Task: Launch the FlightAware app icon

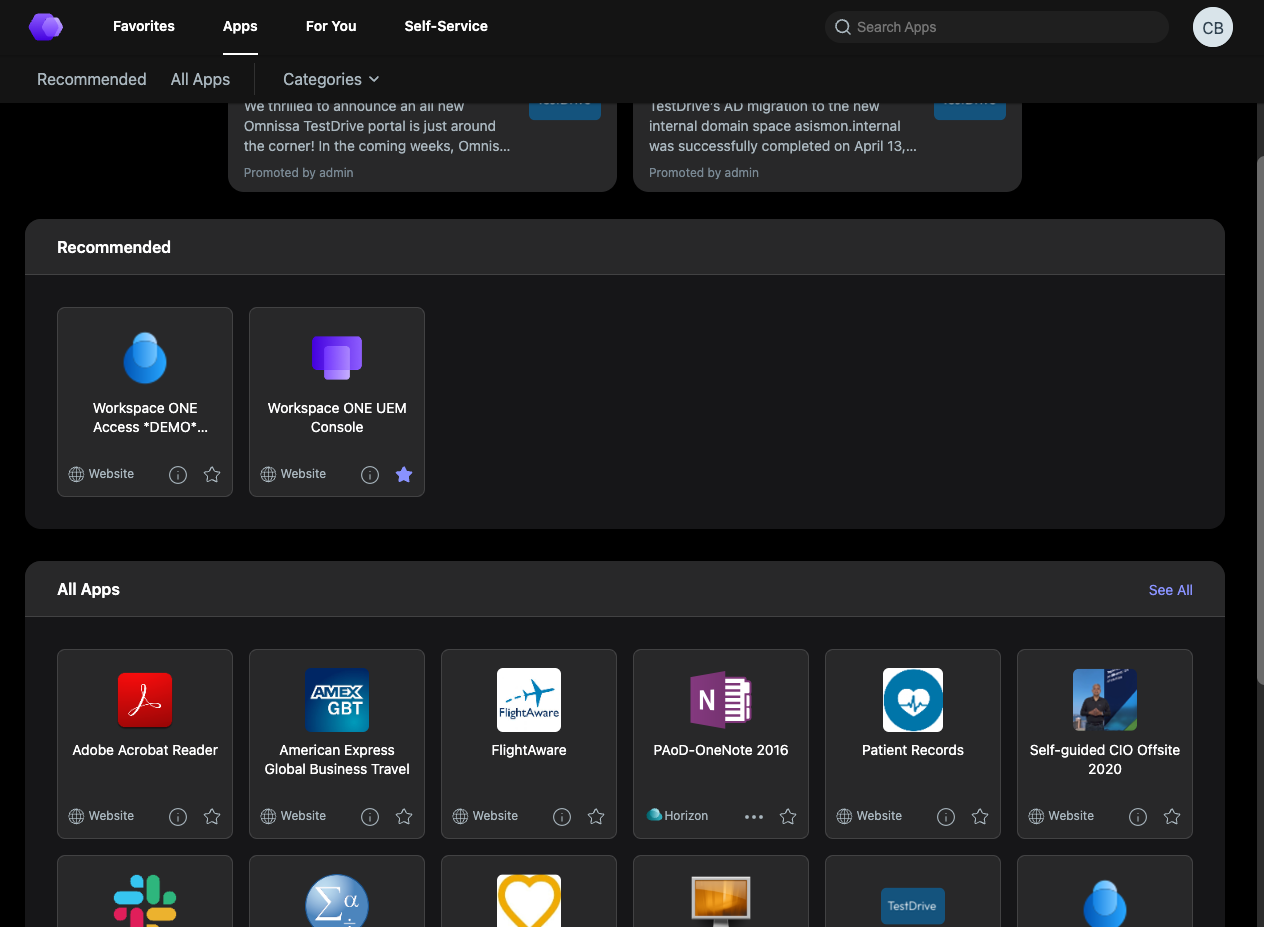Action: [529, 700]
